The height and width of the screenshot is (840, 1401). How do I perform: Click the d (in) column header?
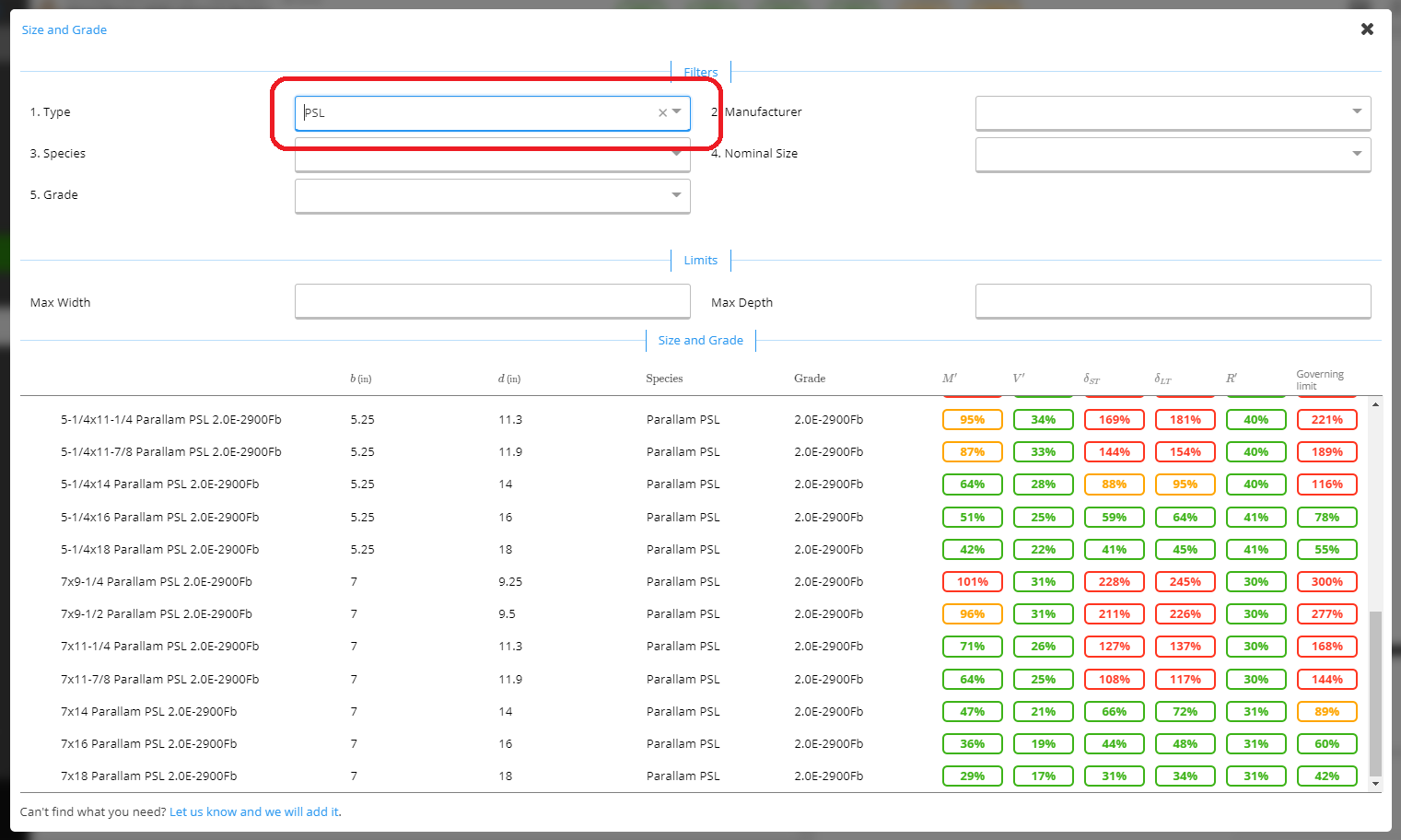[509, 379]
